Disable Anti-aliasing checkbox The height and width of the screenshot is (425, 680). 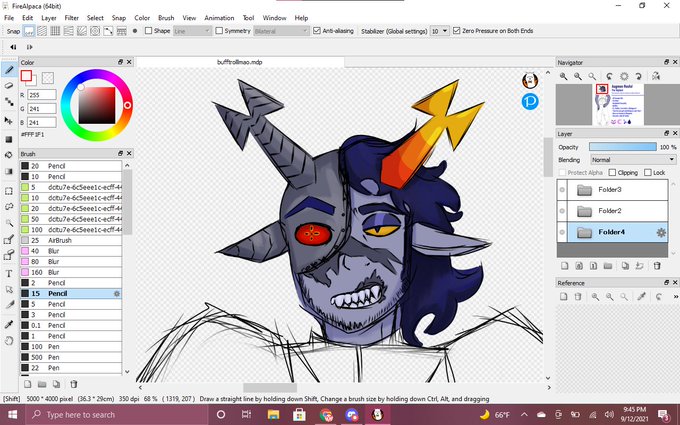317,31
